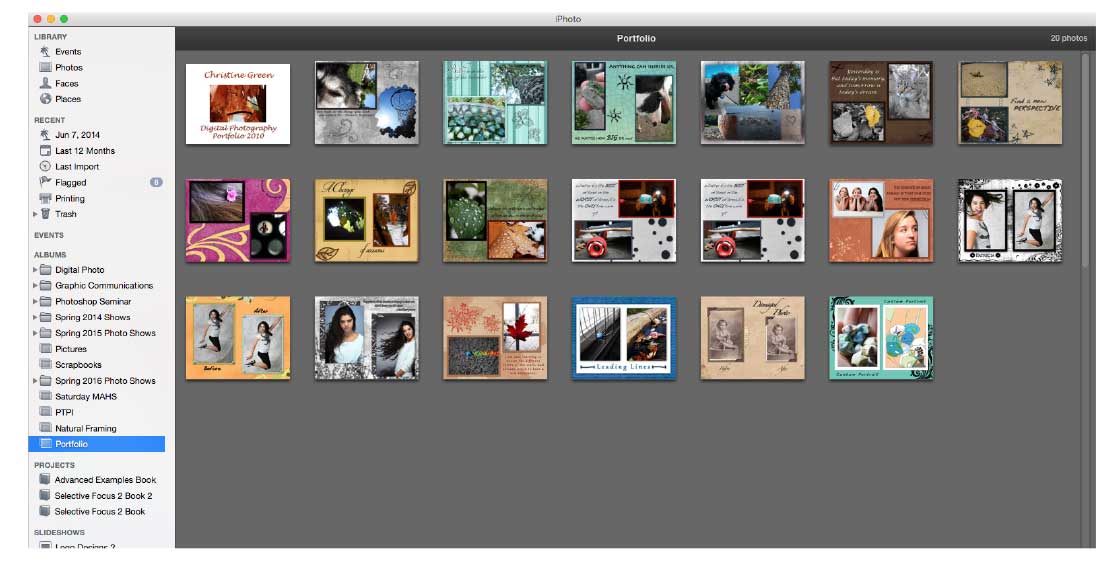Expand the Digital Photo folder triangle
Image resolution: width=1113 pixels, height=566 pixels.
35,270
